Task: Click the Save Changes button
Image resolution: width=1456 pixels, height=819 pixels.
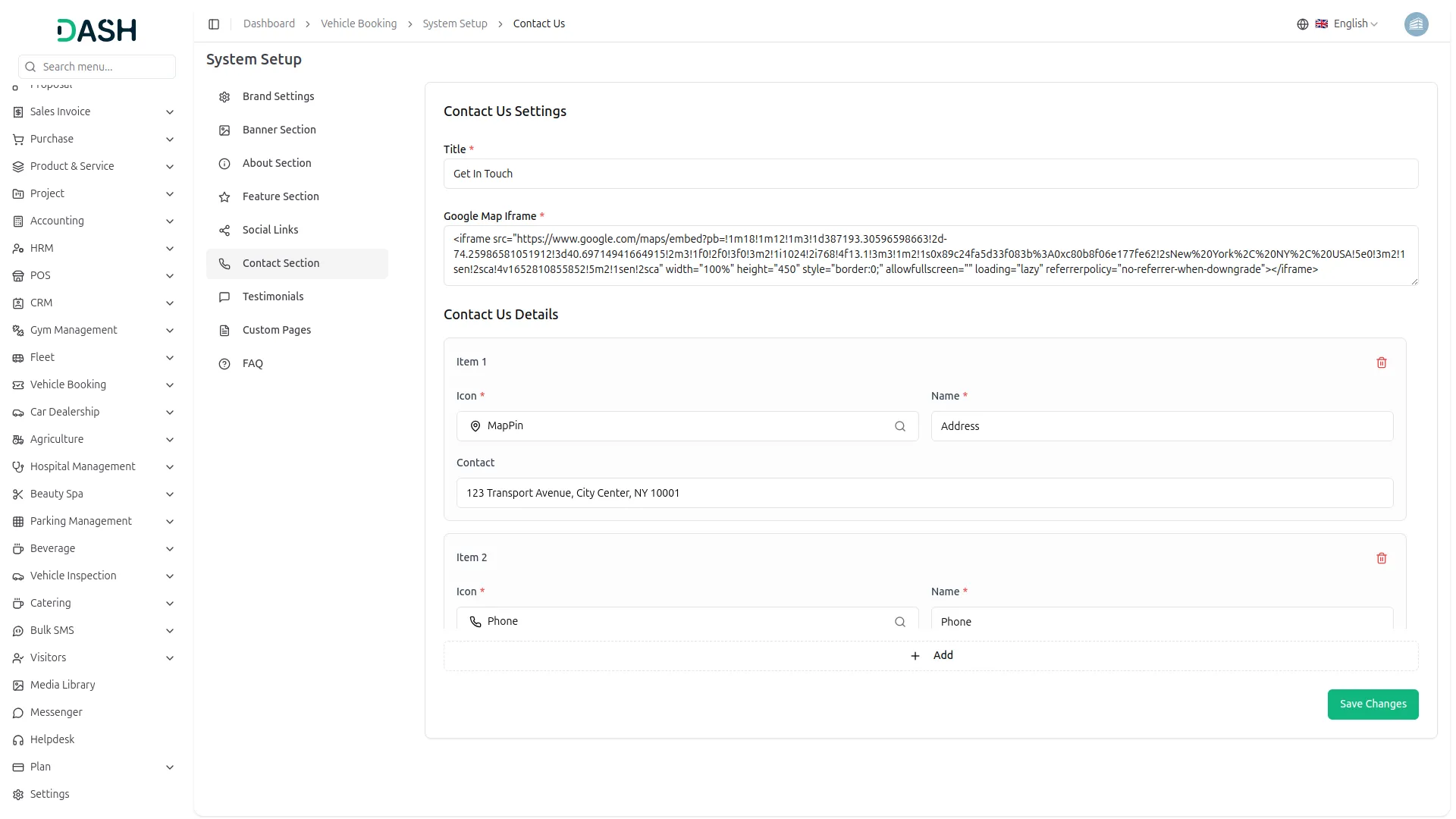Action: pyautogui.click(x=1372, y=704)
